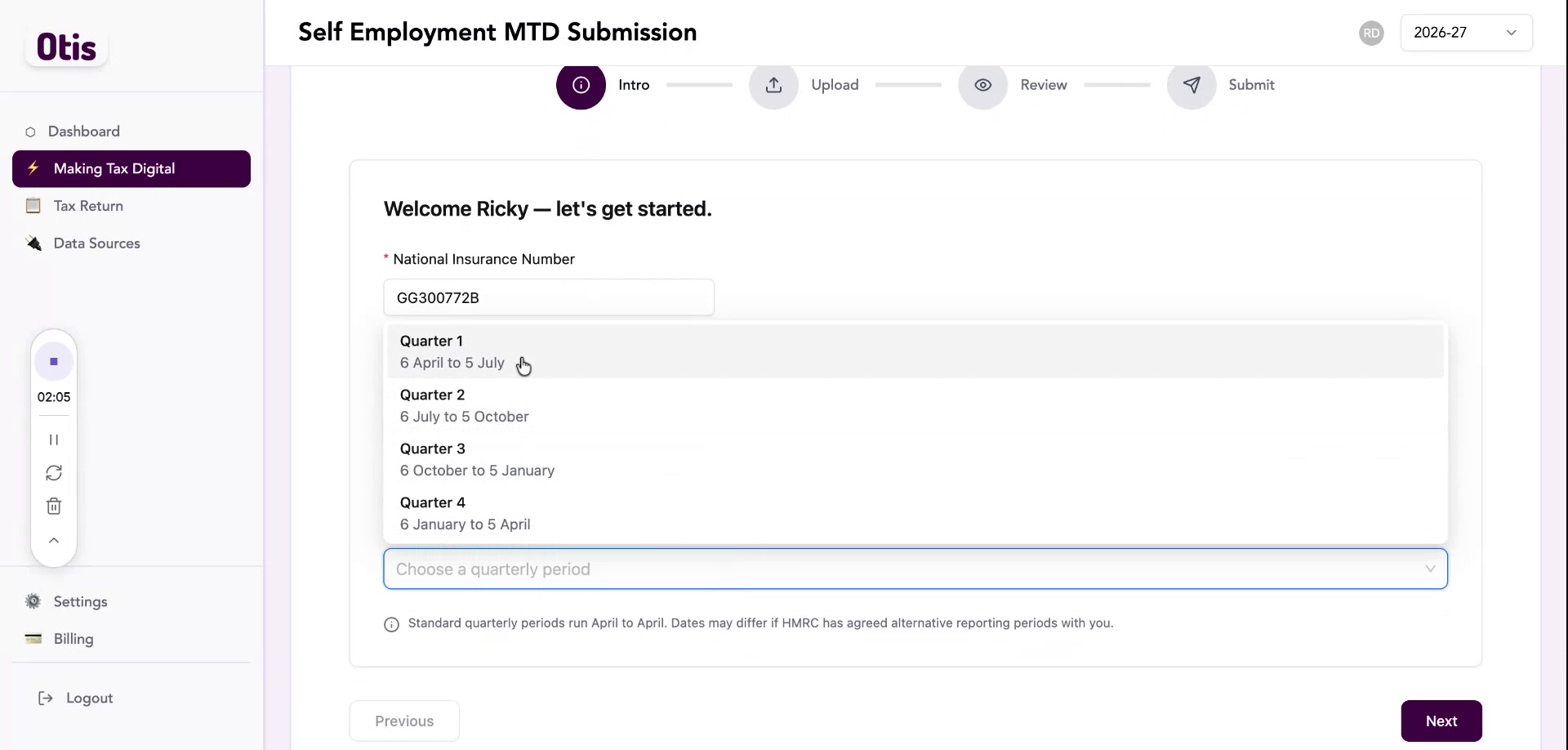The height and width of the screenshot is (750, 1568).
Task: Pause the recording timer
Action: tap(54, 440)
